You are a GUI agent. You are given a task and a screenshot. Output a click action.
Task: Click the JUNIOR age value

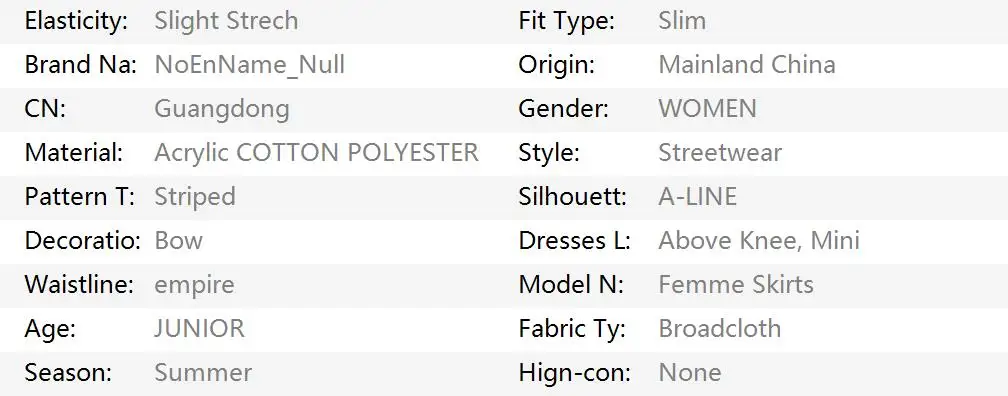[199, 328]
